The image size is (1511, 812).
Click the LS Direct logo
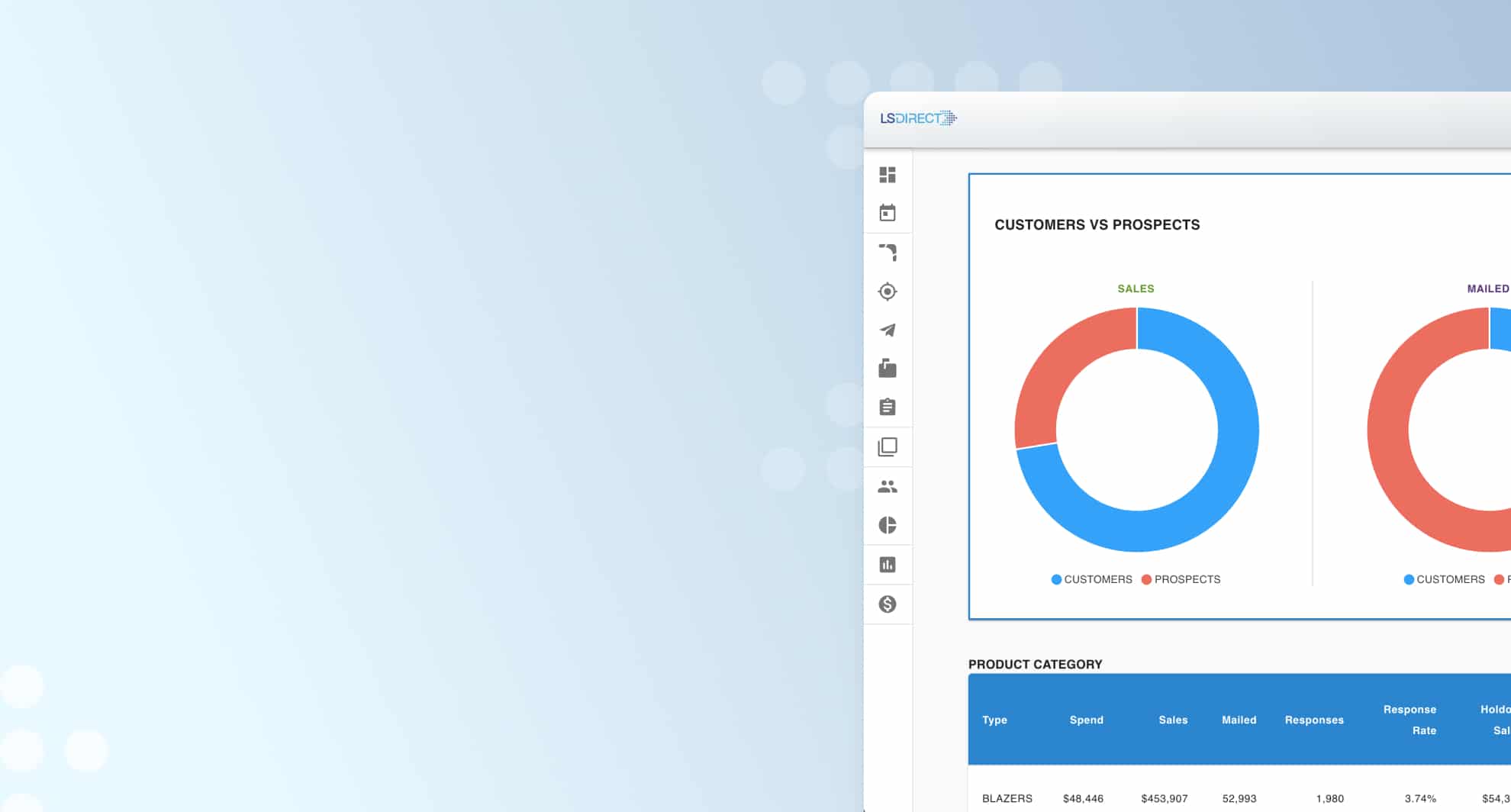pyautogui.click(x=918, y=118)
